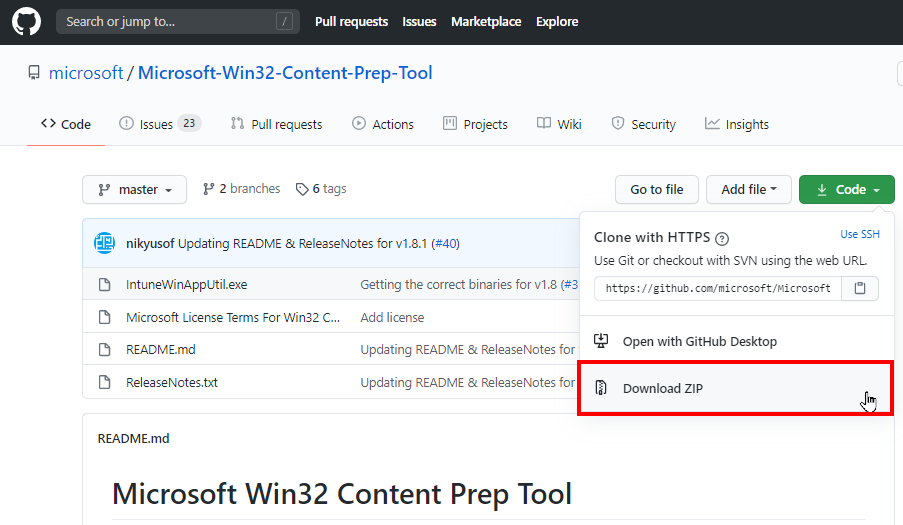Open the Microsoft-Win32-Content-Prep-Tool repo link
Viewport: 903px width, 525px height.
285,73
